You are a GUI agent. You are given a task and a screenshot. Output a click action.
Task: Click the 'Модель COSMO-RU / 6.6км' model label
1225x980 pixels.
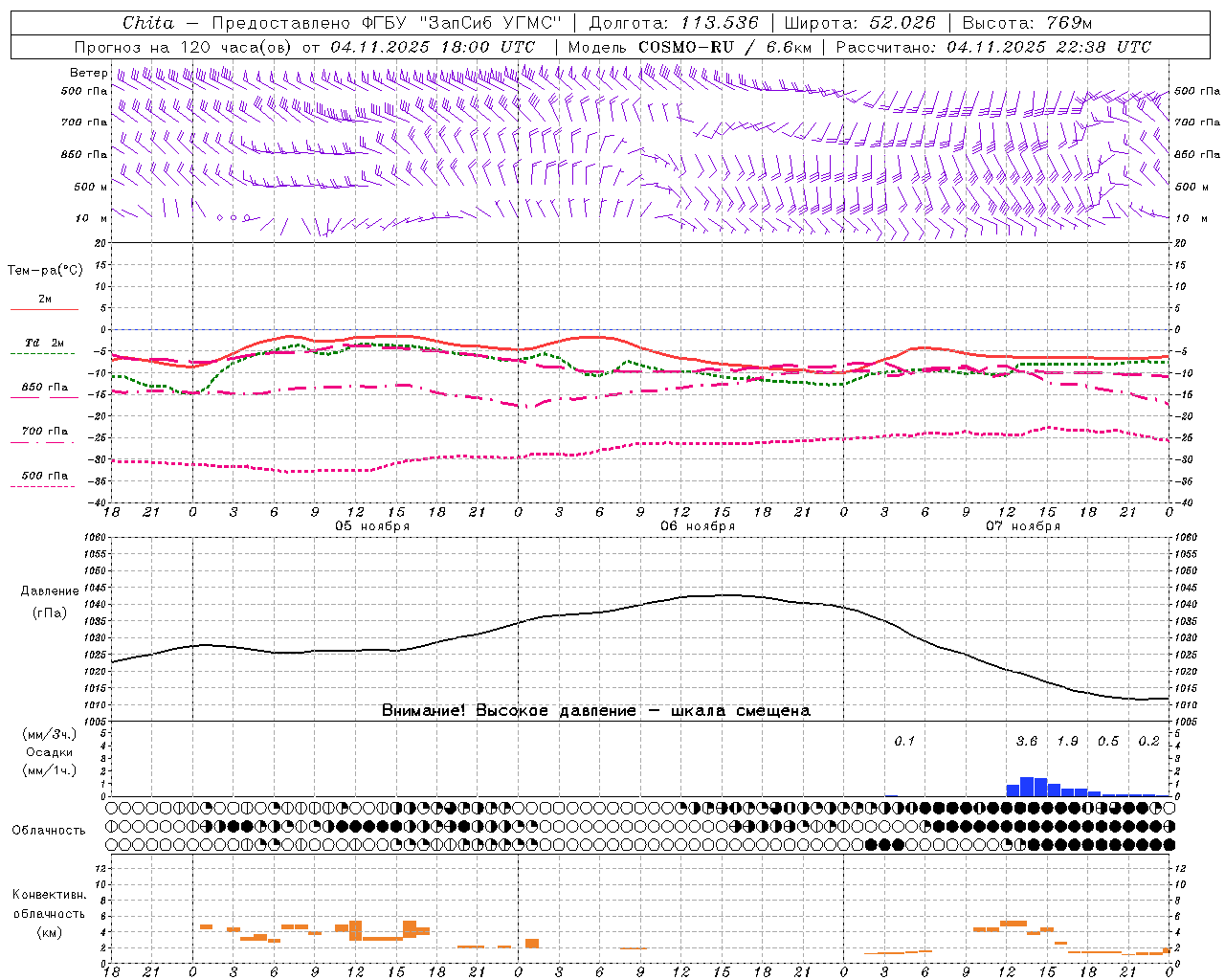(689, 47)
